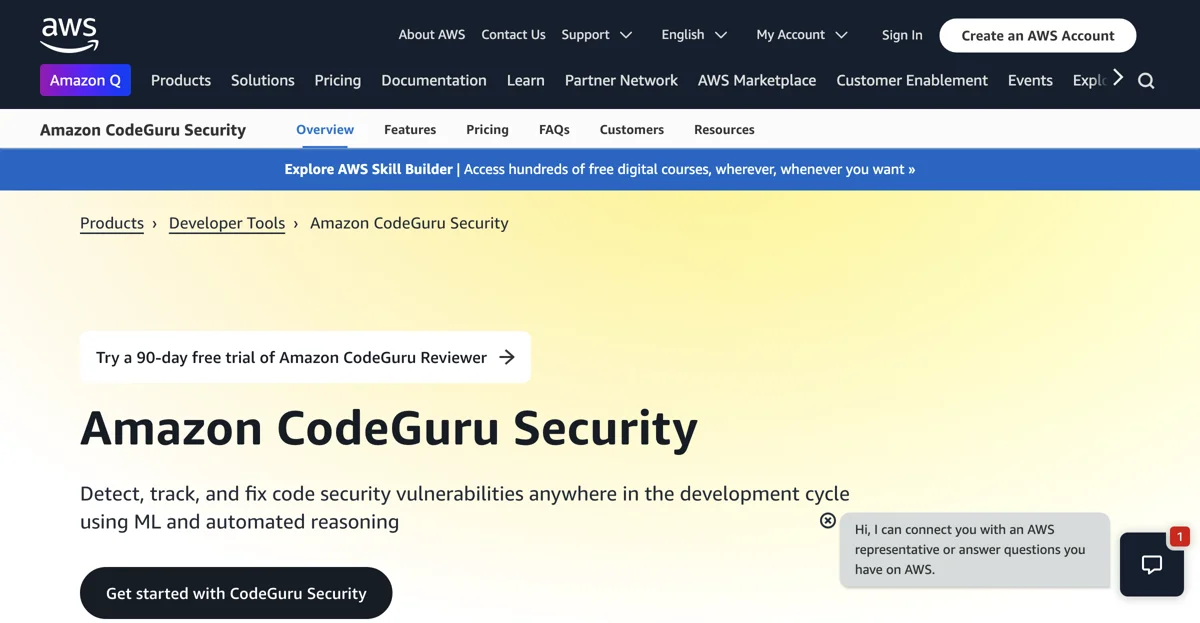
Task: Open the Learn menu
Action: coord(526,80)
